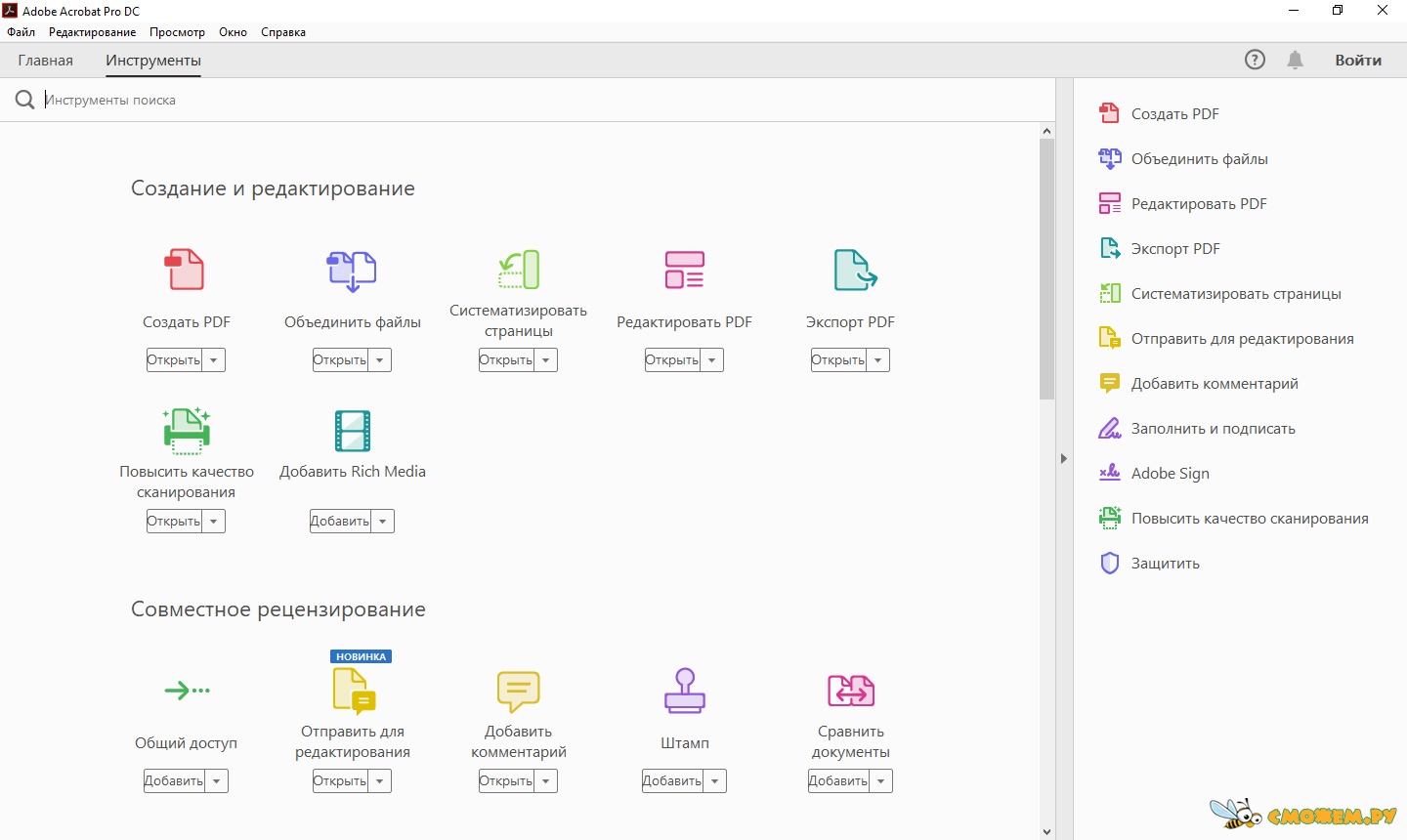Image resolution: width=1407 pixels, height=840 pixels.
Task: Click Добавить button under Добавить Rich Media
Action: [341, 522]
